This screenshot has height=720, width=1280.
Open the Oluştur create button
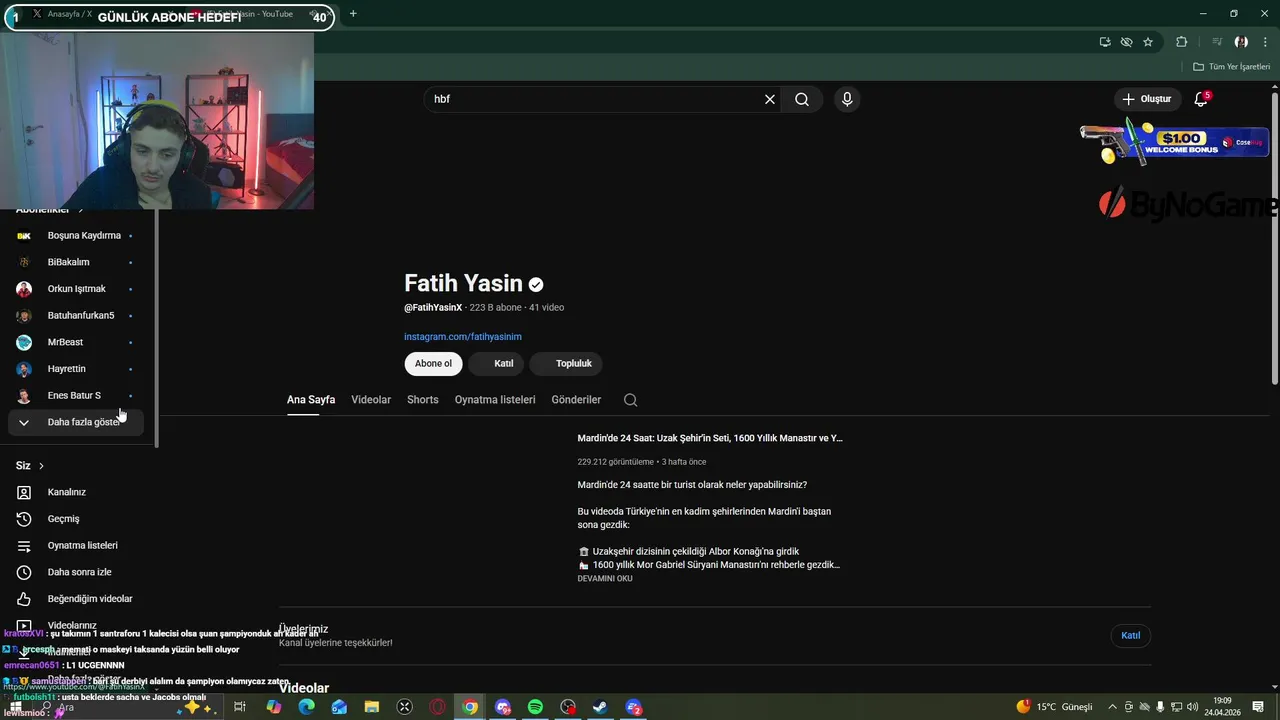(x=1147, y=99)
